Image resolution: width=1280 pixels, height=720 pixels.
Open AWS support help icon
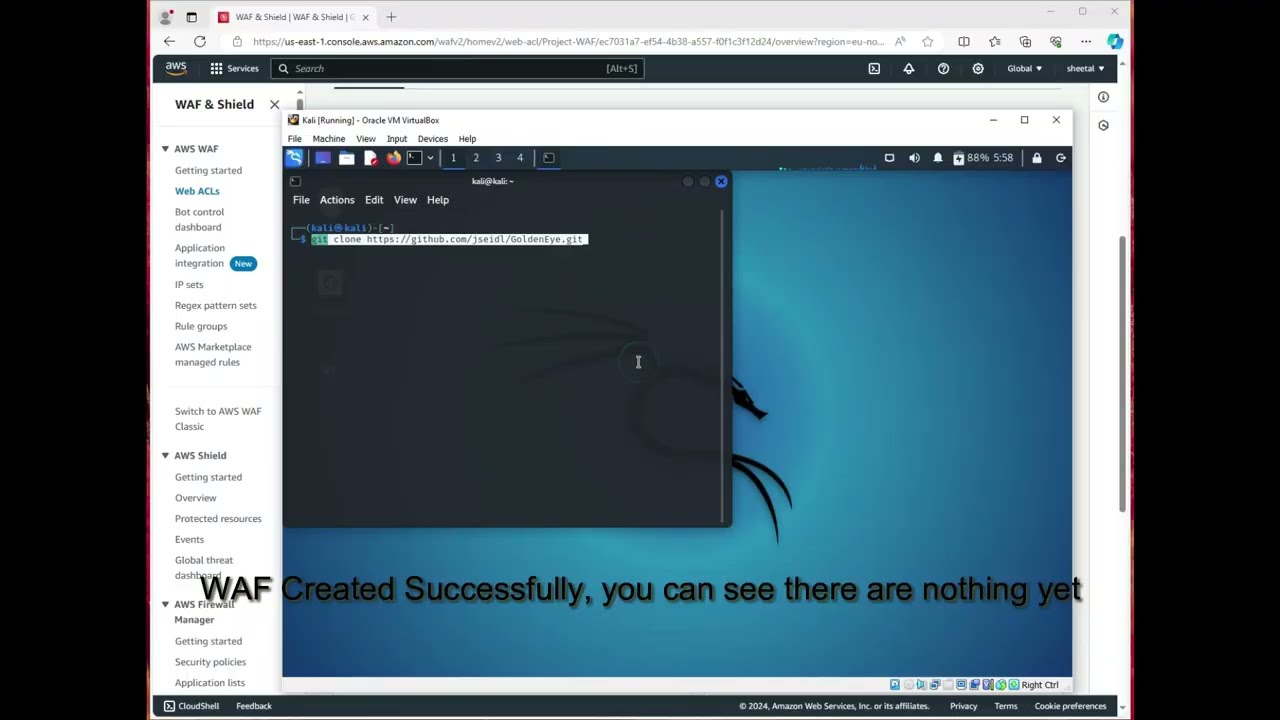coord(943,68)
